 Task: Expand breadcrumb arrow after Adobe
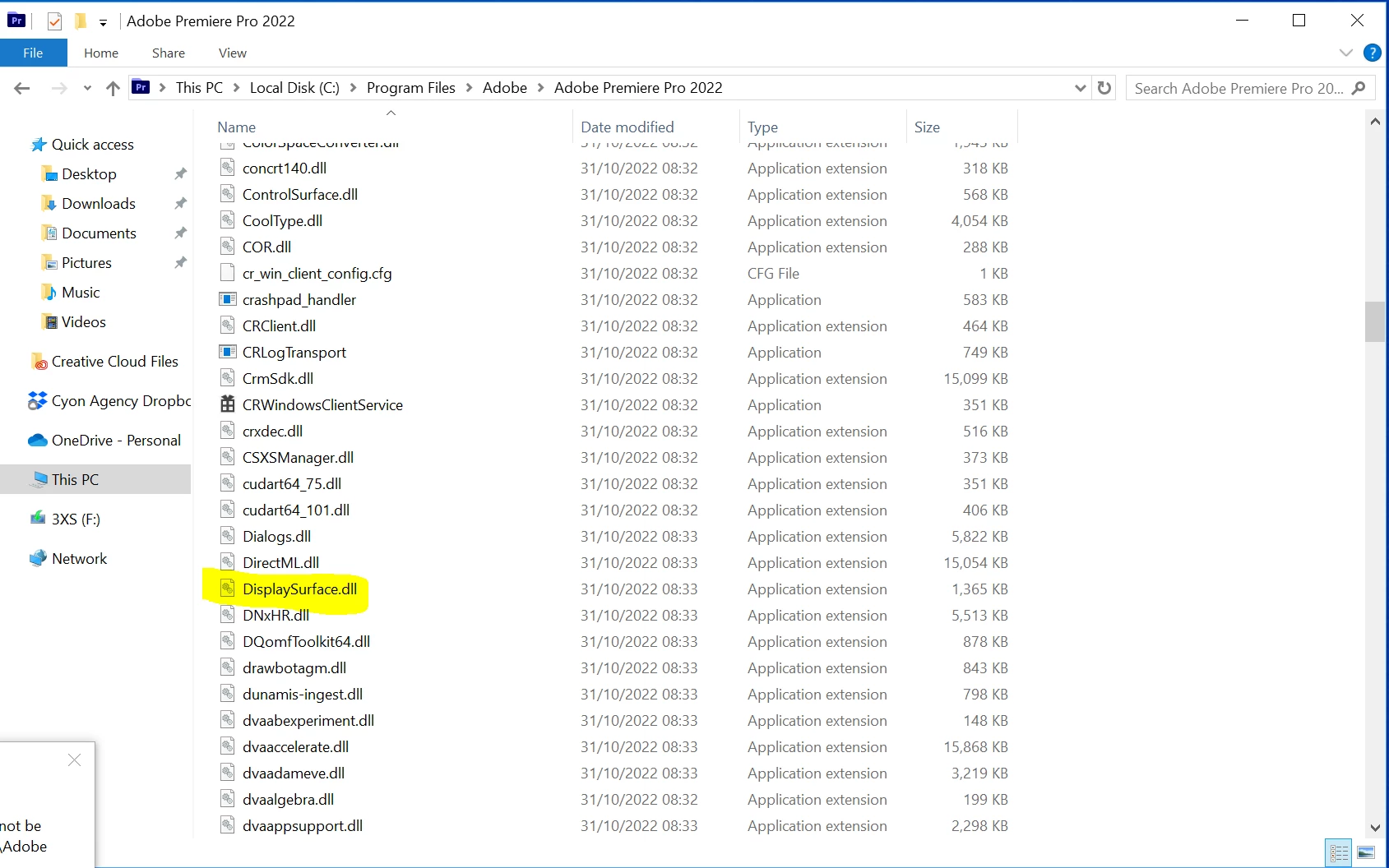tap(540, 88)
